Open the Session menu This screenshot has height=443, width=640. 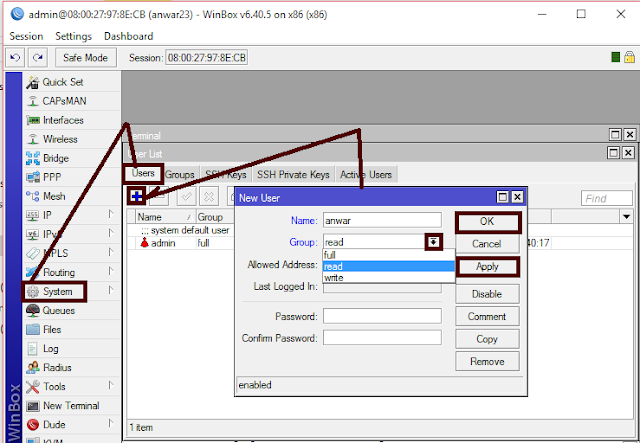[26, 36]
